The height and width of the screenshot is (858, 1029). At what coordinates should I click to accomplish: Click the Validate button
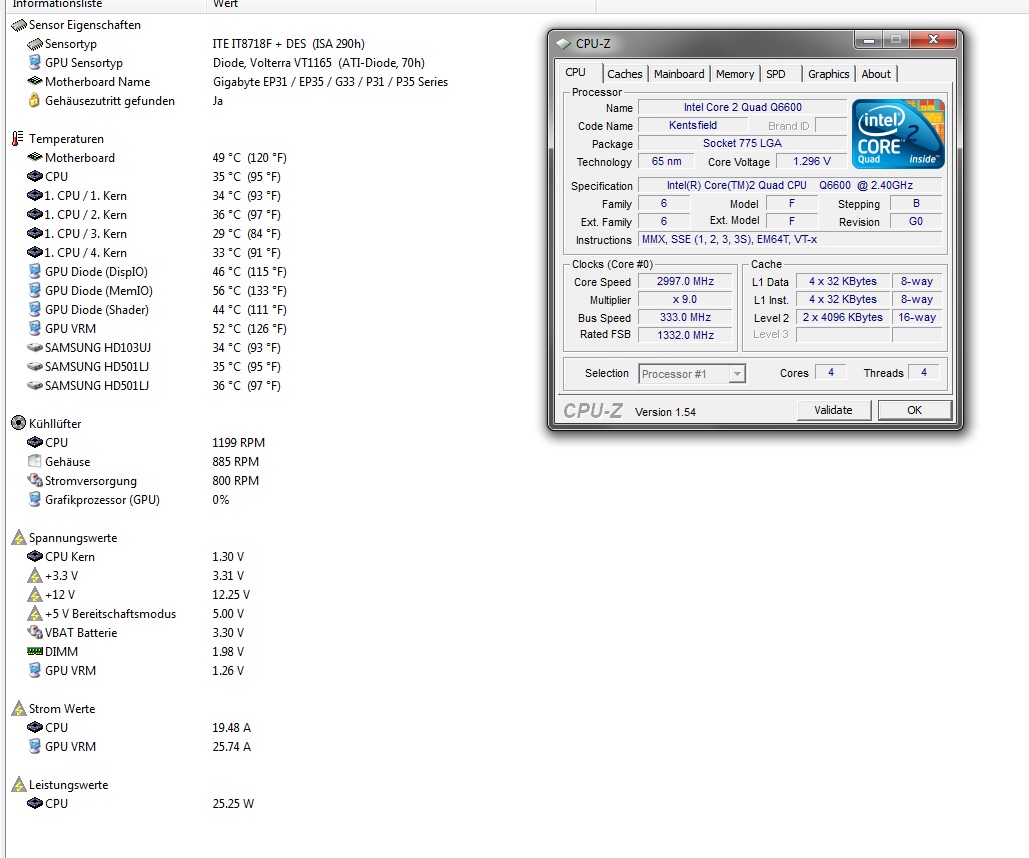coord(833,410)
